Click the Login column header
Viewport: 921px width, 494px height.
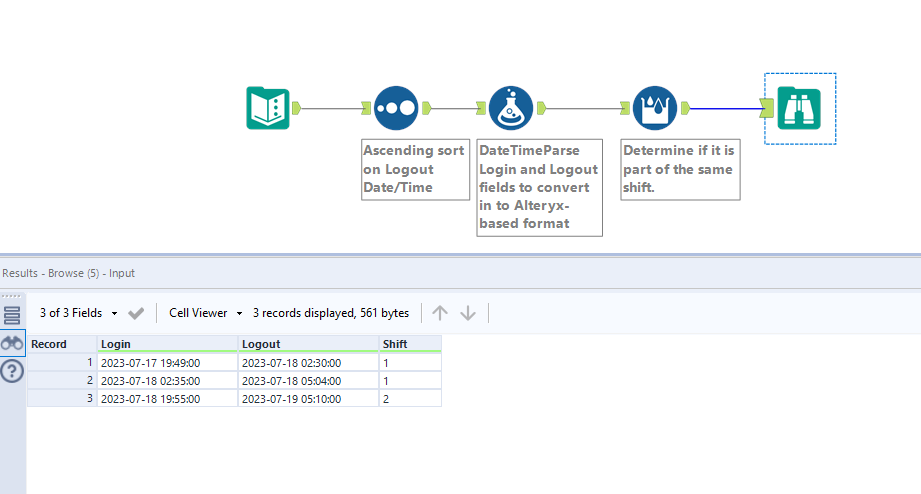pos(167,344)
